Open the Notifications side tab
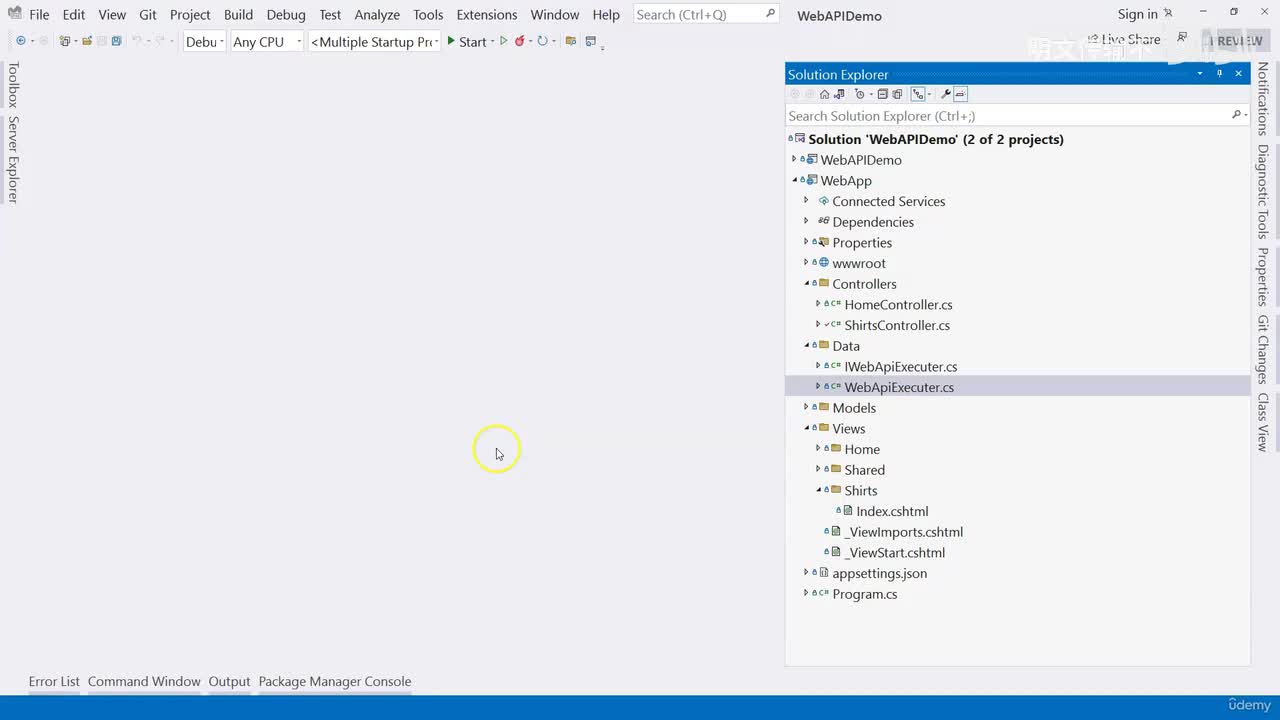The width and height of the screenshot is (1280, 720). [x=1263, y=99]
